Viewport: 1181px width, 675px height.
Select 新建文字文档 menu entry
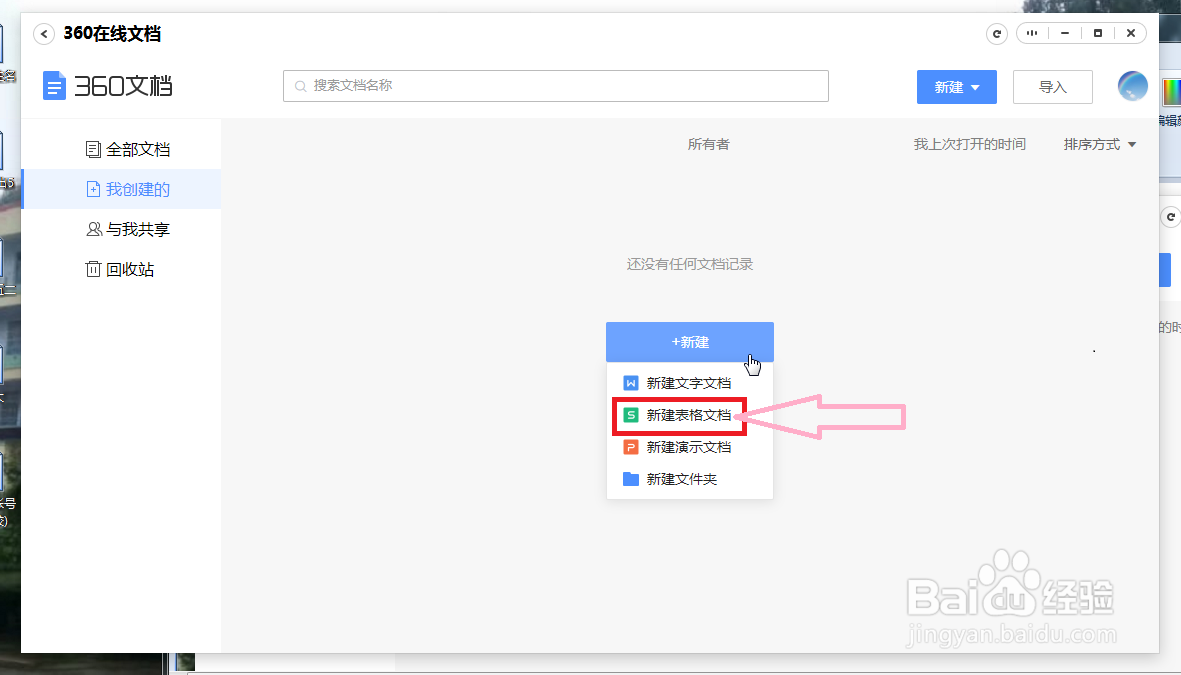click(x=690, y=383)
